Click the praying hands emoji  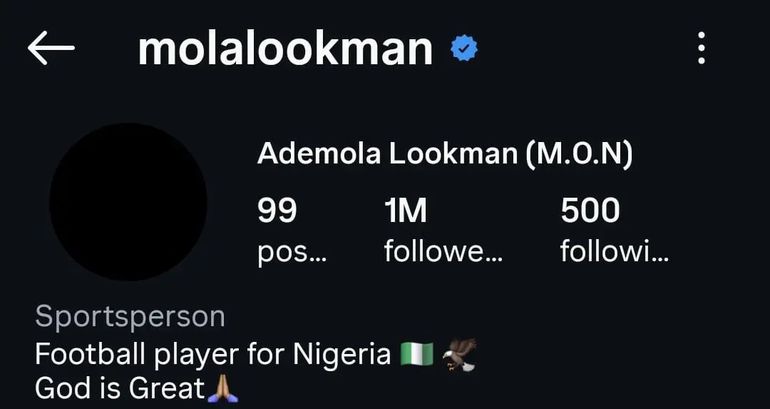(219, 388)
